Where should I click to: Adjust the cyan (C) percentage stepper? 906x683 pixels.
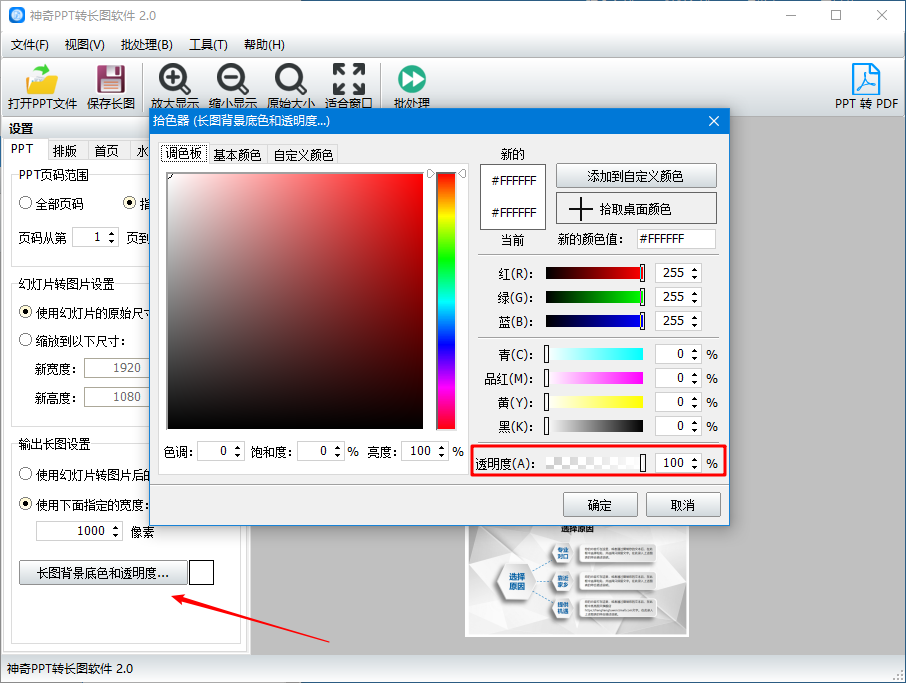pos(695,354)
